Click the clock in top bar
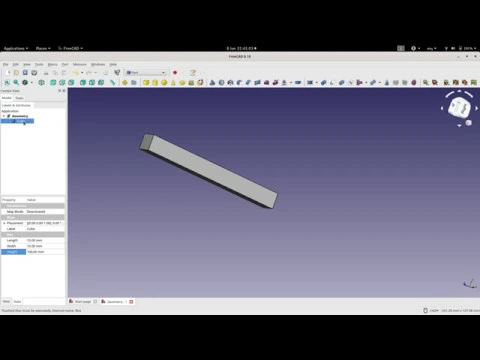Image resolution: width=480 pixels, height=360 pixels. [x=241, y=48]
